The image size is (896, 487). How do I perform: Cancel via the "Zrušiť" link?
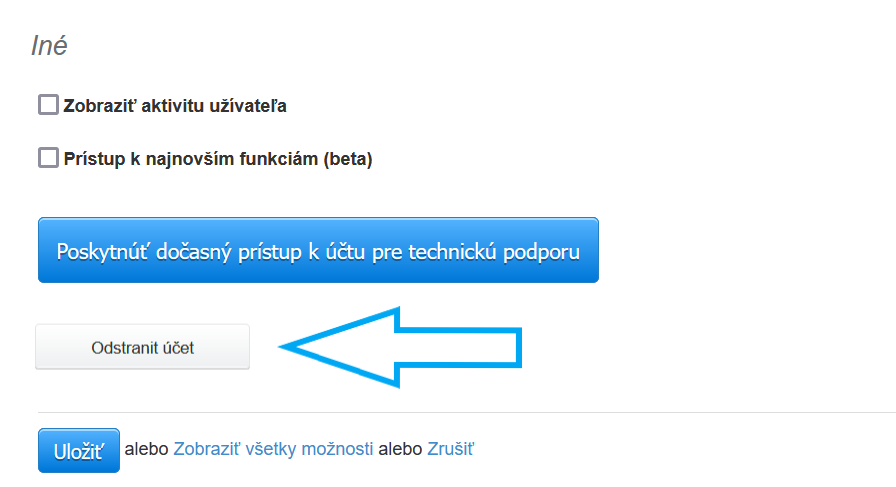point(450,449)
